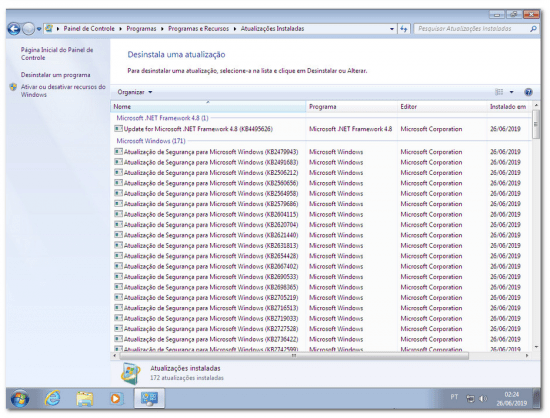Select the update row with KB2491683
550x418 pixels.
[x=321, y=162]
